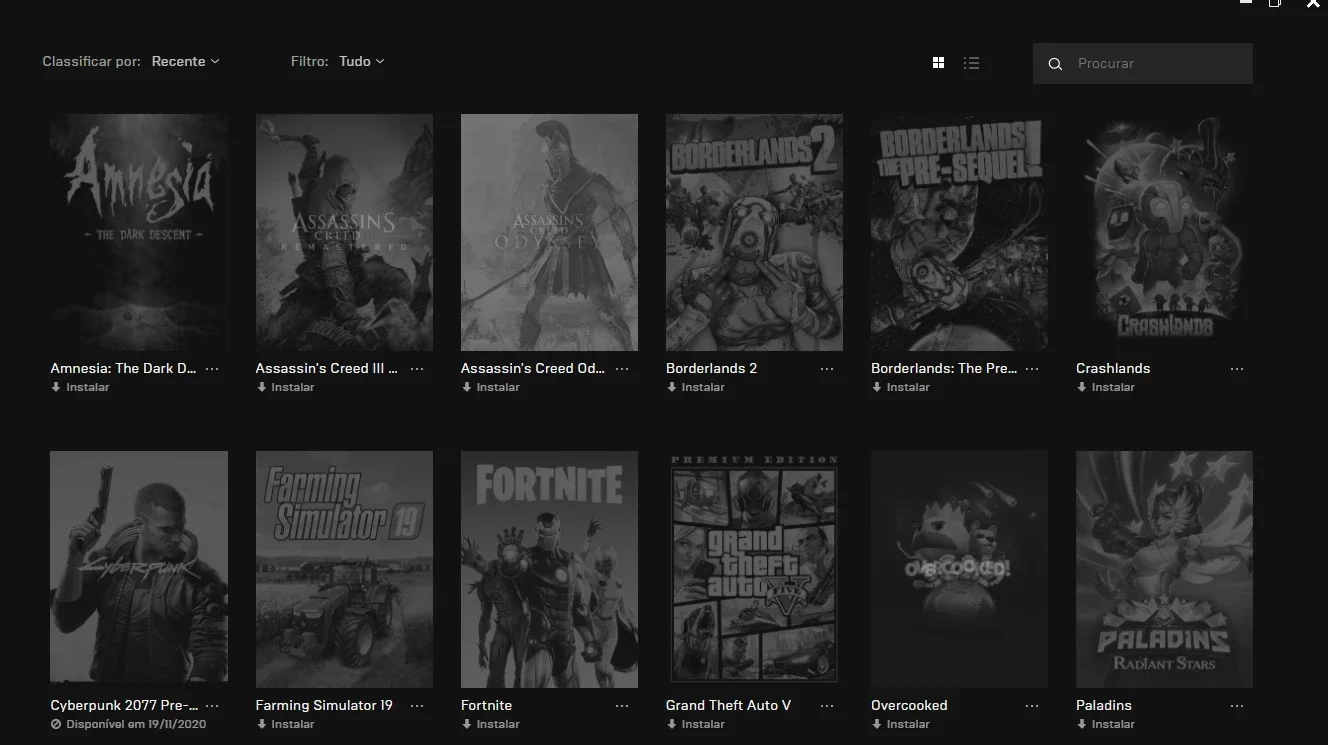Screen dimensions: 1328x745
Task: Click the Overcooked title text
Action: point(909,705)
